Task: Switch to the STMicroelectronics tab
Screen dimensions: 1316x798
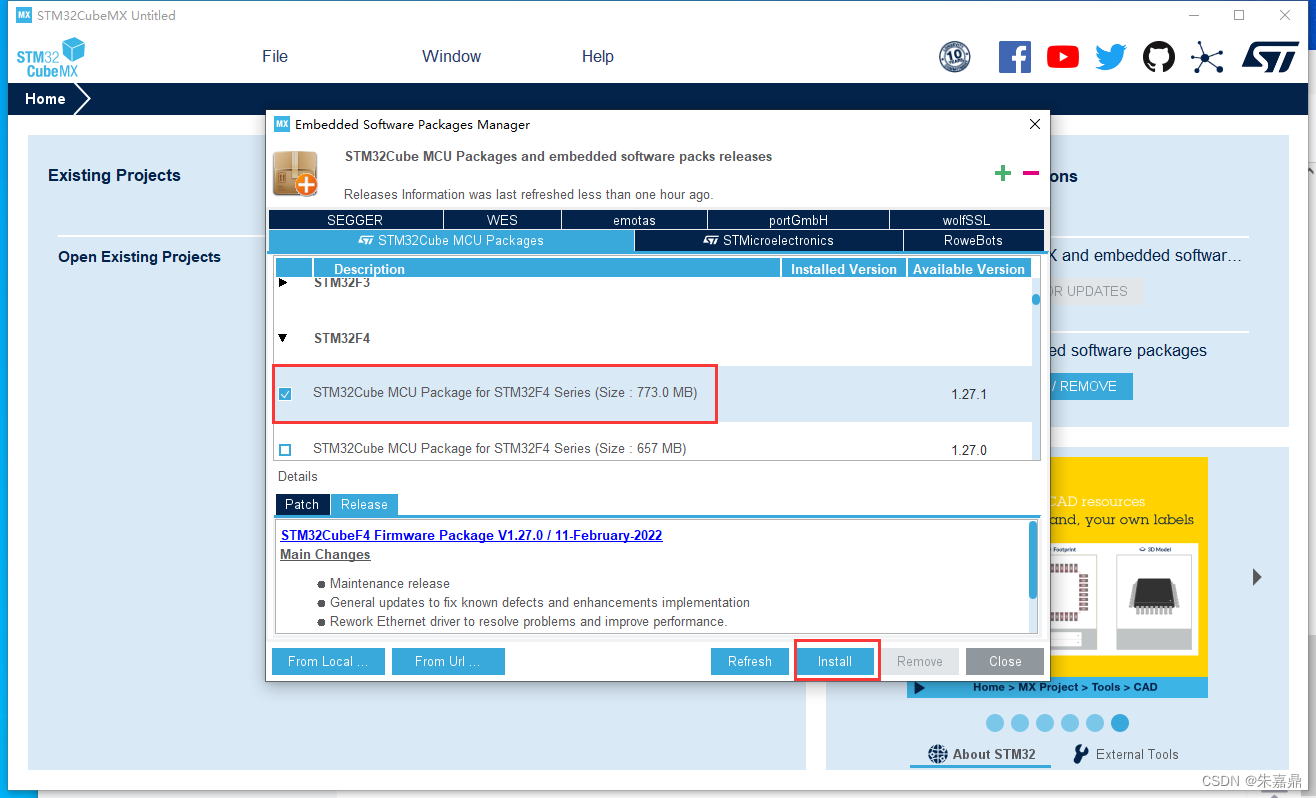Action: 768,240
